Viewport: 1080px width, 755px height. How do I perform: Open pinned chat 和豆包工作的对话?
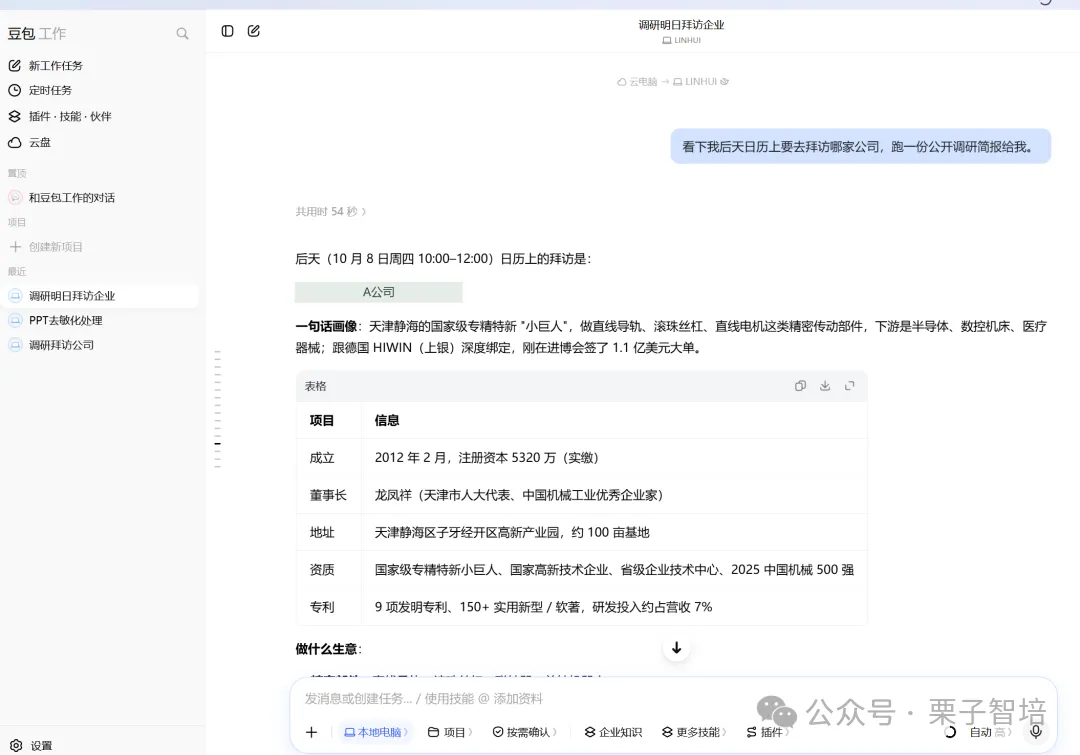click(62, 198)
